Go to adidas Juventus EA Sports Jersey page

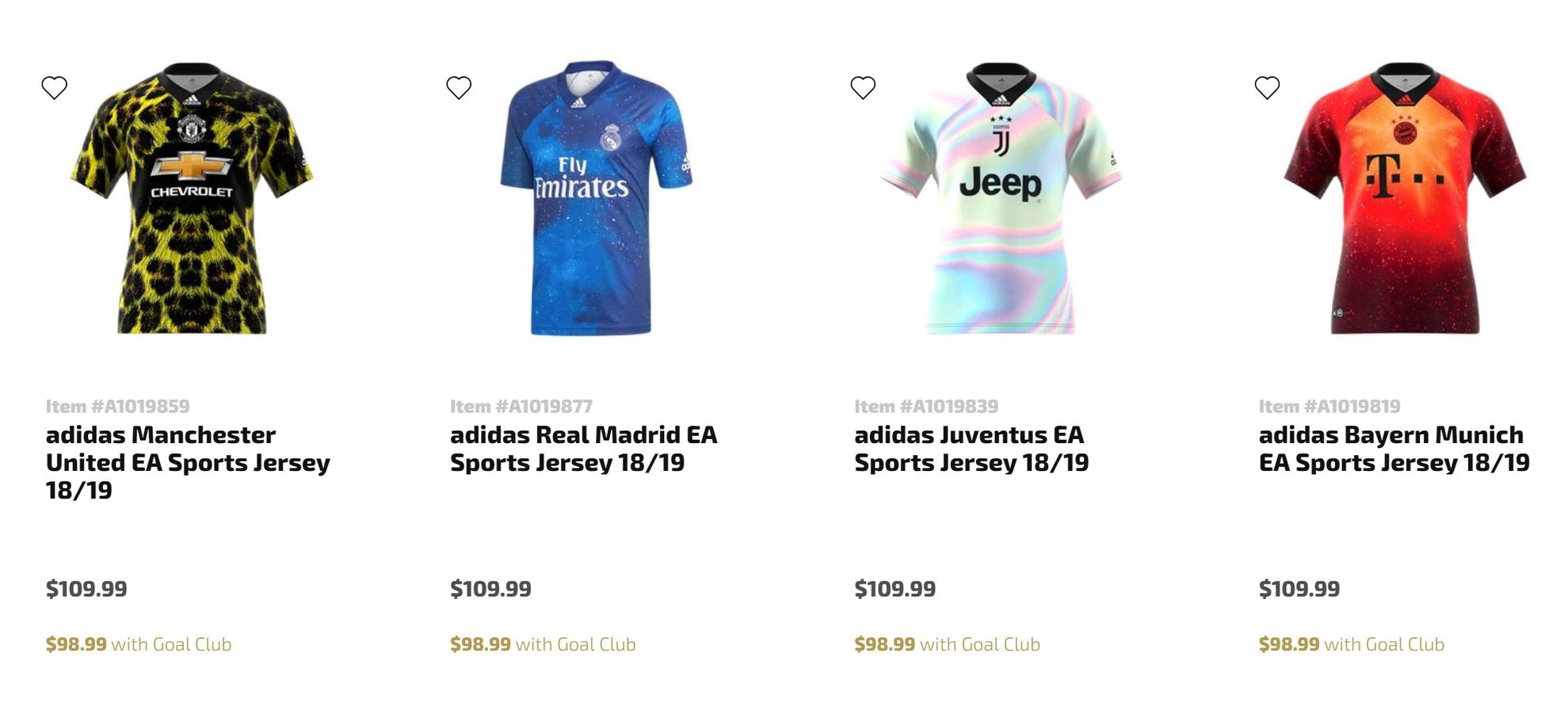pyautogui.click(x=971, y=449)
